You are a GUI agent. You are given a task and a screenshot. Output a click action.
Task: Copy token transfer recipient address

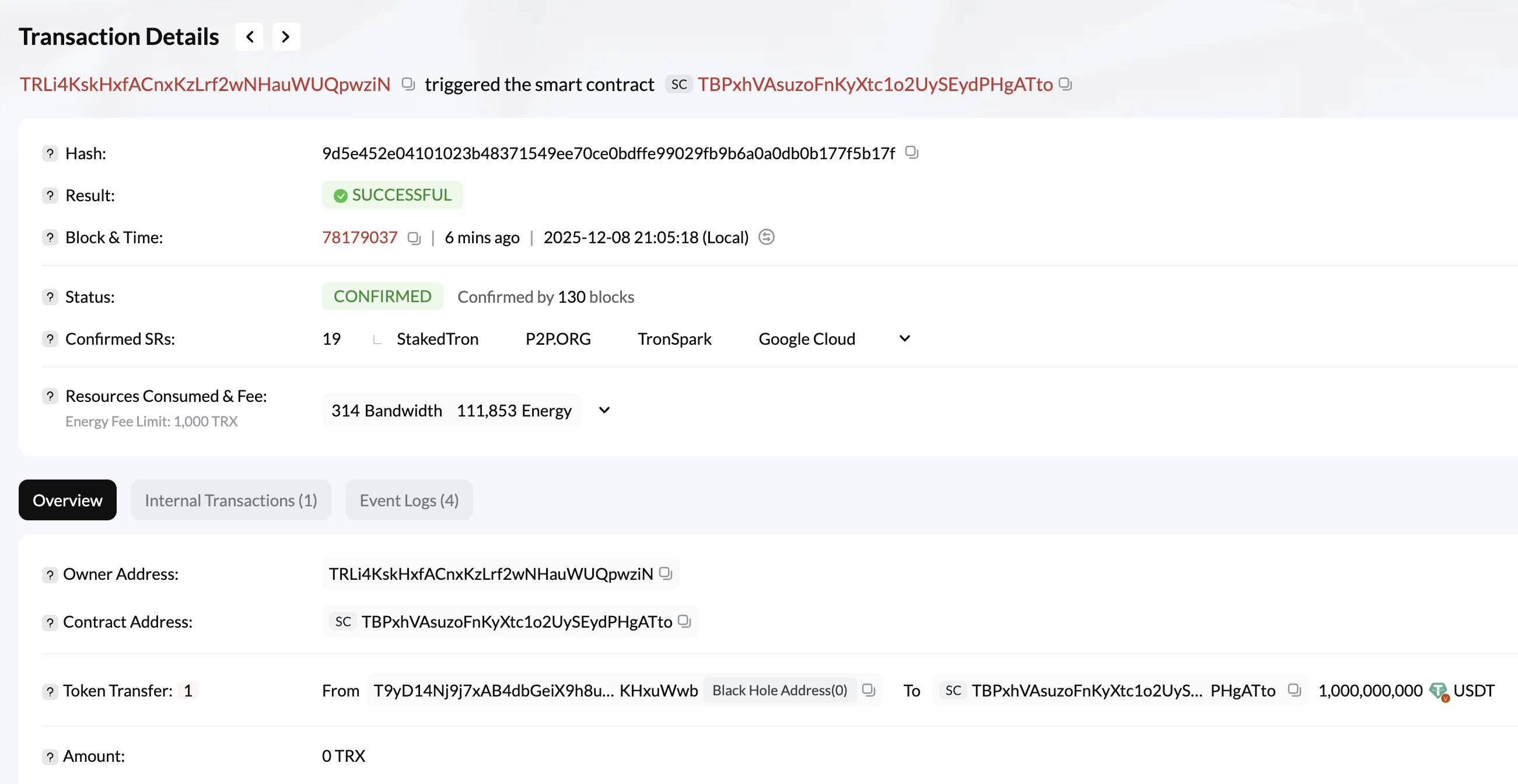[1294, 689]
